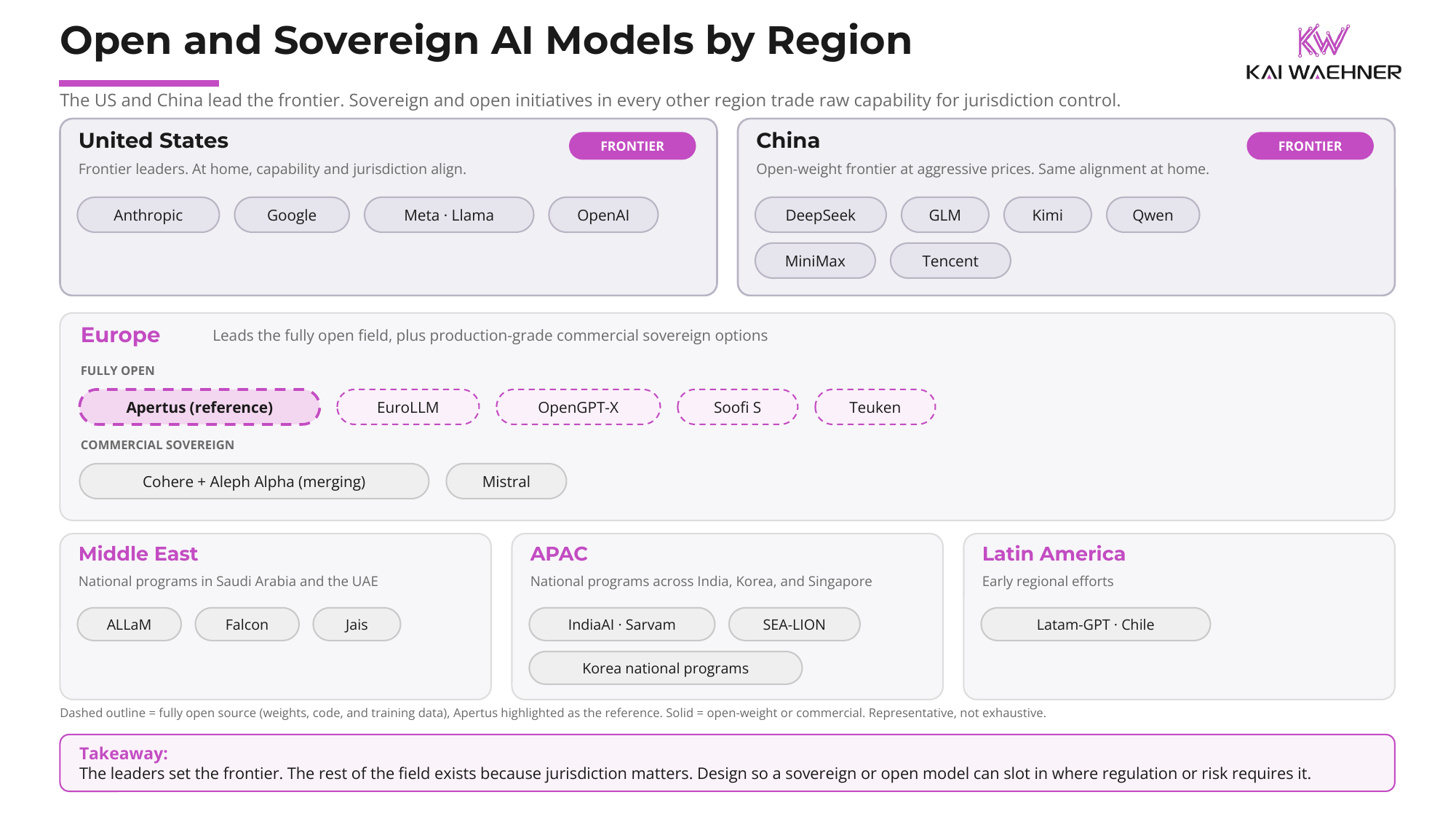Click the Korea national programs pill
Viewport: 1456px width, 819px height.
666,668
